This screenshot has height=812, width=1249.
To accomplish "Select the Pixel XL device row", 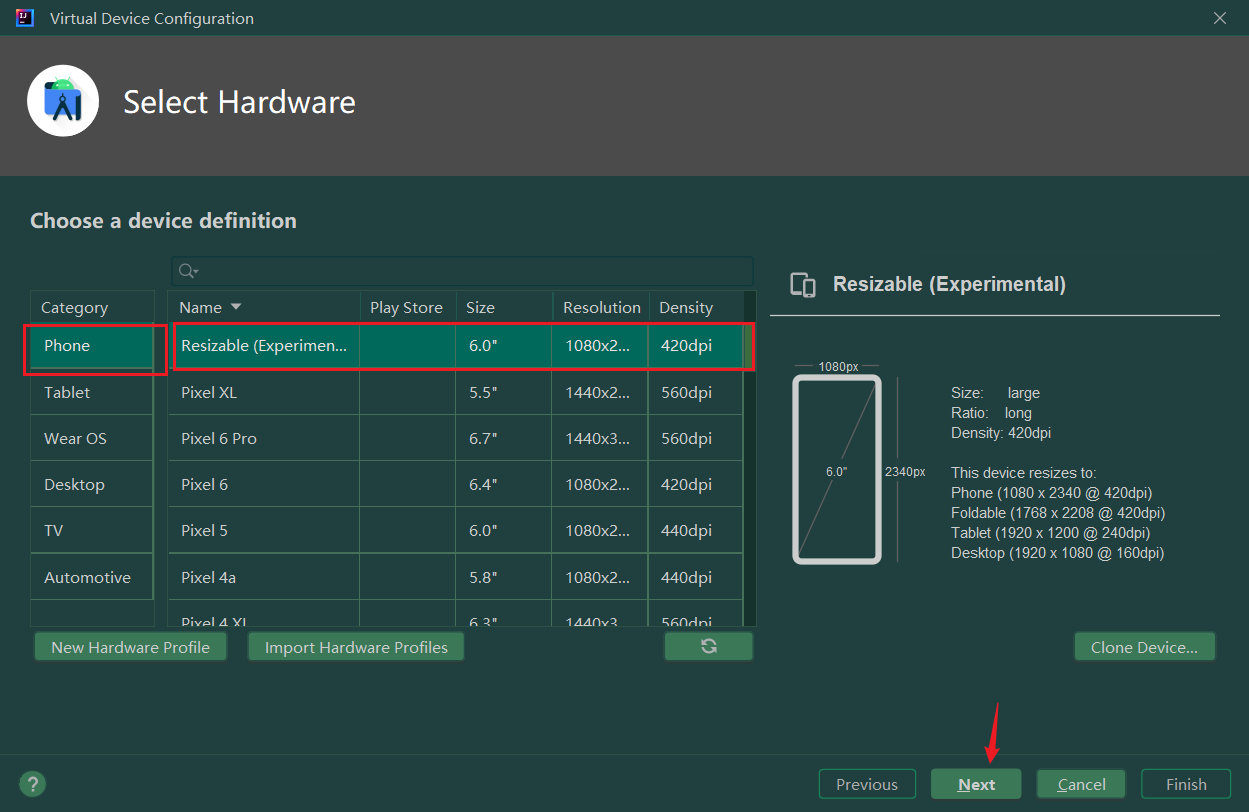I will tap(455, 392).
